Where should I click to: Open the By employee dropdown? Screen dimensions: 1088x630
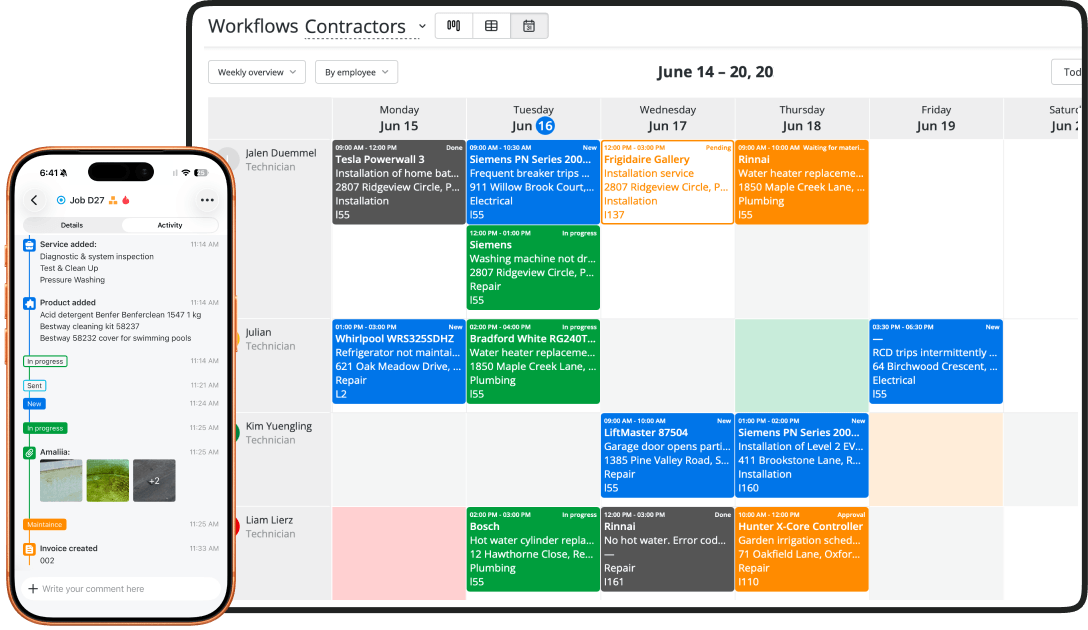tap(357, 72)
